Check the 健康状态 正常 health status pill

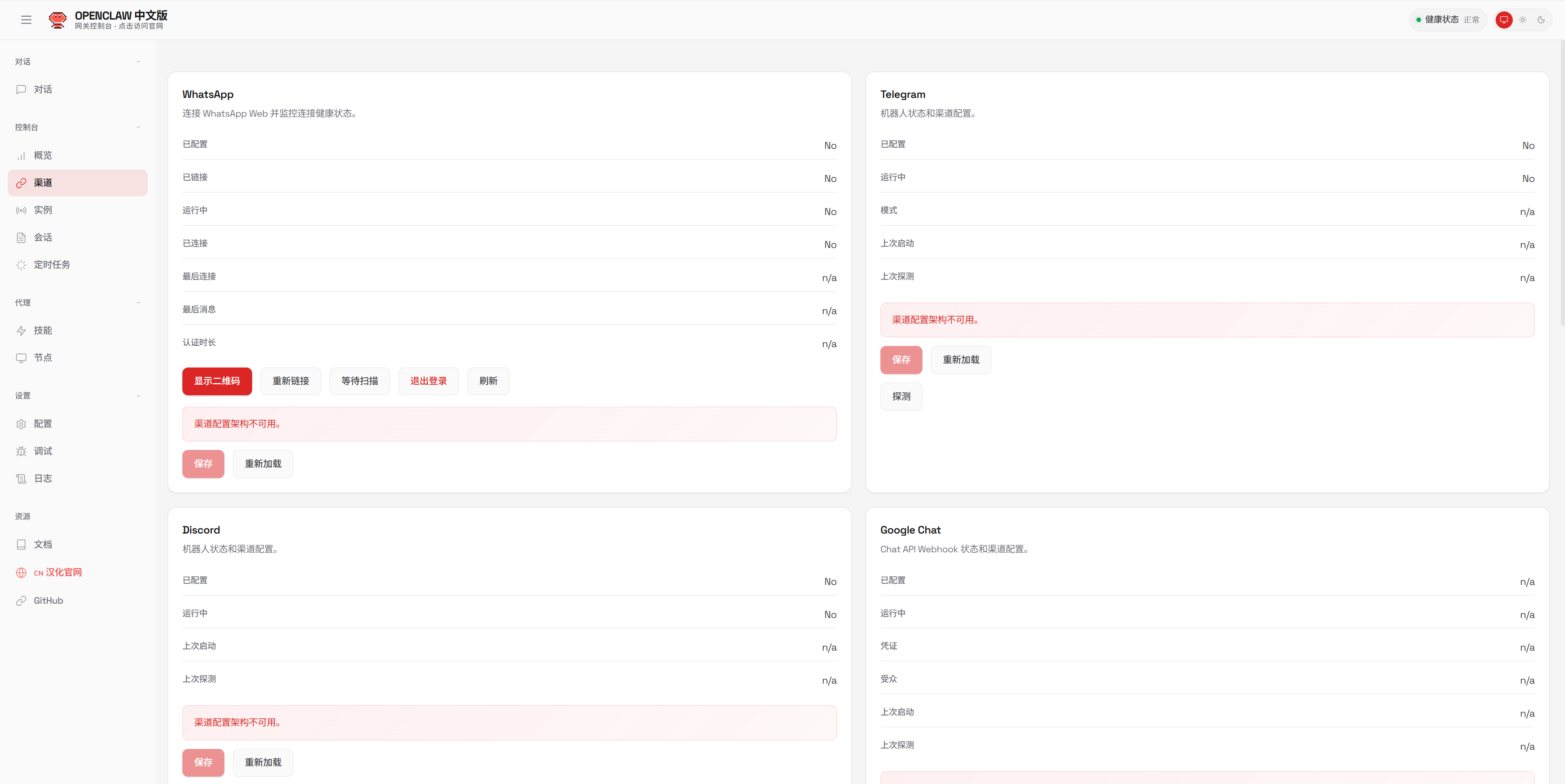coord(1447,20)
